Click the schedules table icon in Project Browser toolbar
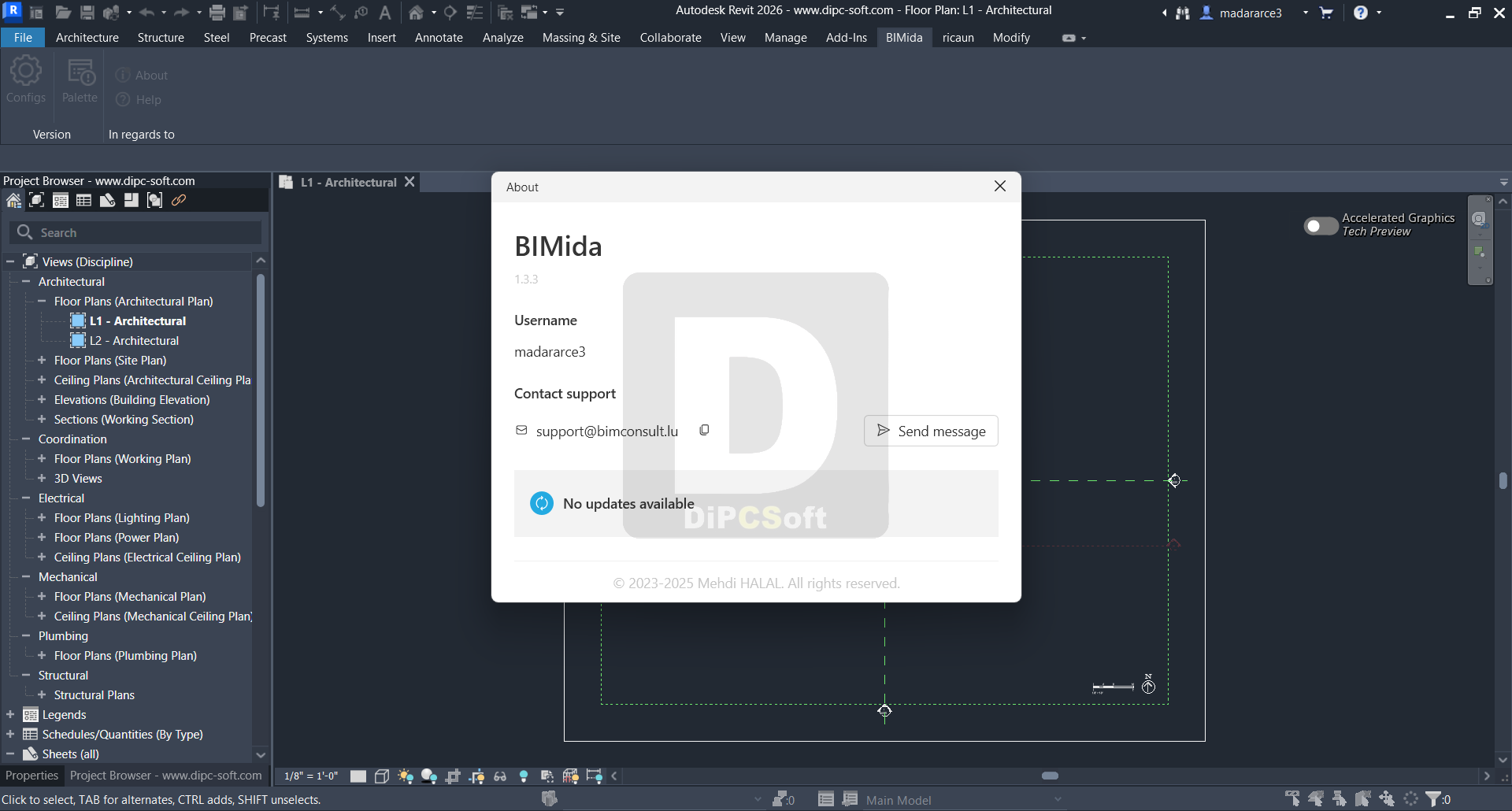This screenshot has height=811, width=1512. pyautogui.click(x=84, y=201)
